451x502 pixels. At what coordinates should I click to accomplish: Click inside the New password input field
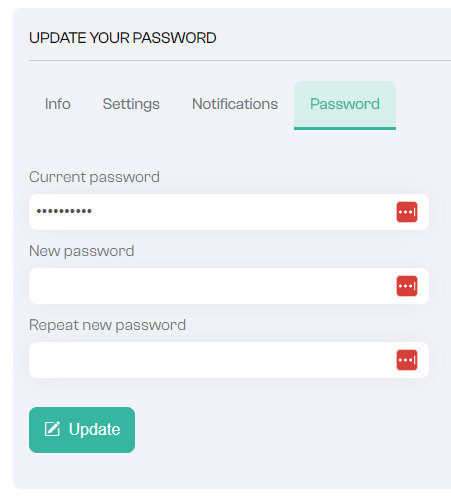tap(229, 286)
